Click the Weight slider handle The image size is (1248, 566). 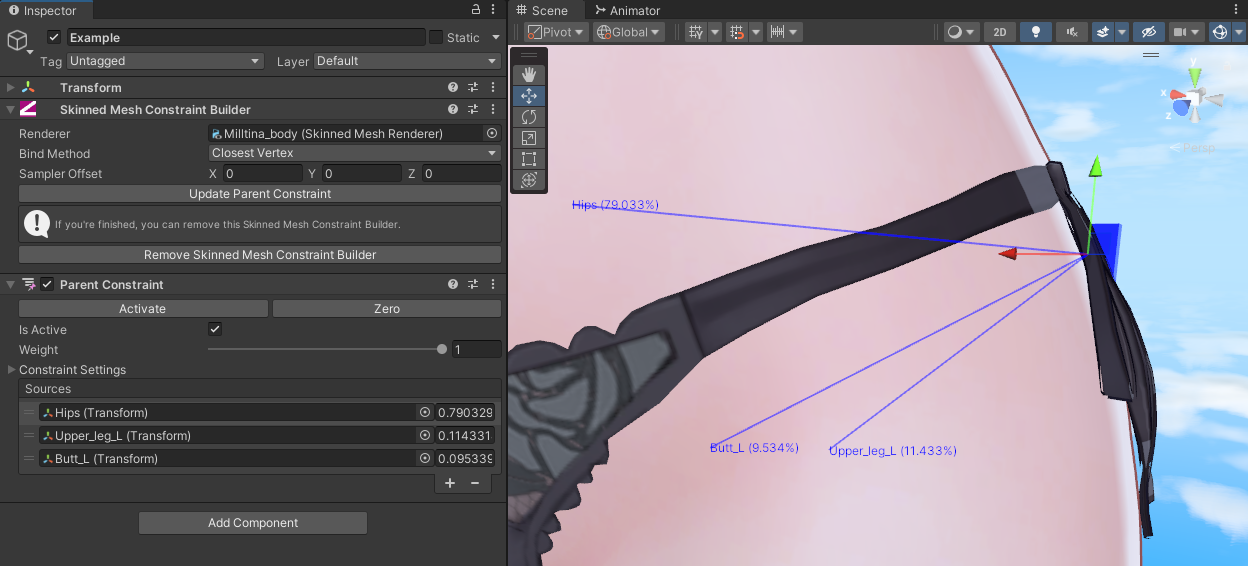(442, 349)
